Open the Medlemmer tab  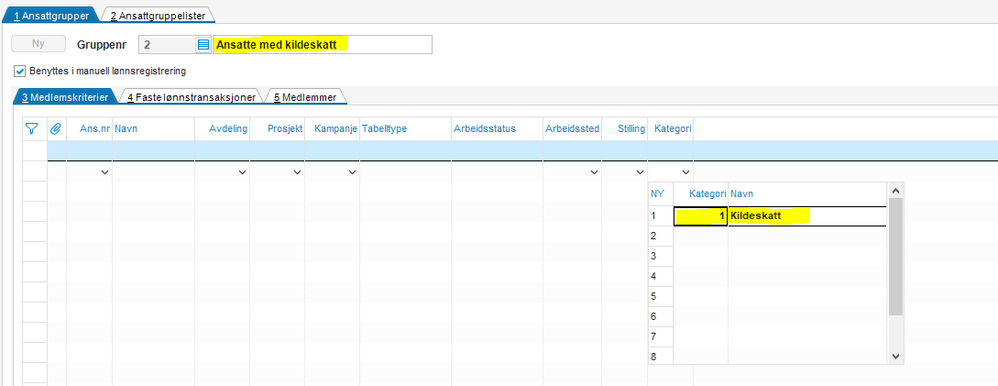[x=306, y=97]
